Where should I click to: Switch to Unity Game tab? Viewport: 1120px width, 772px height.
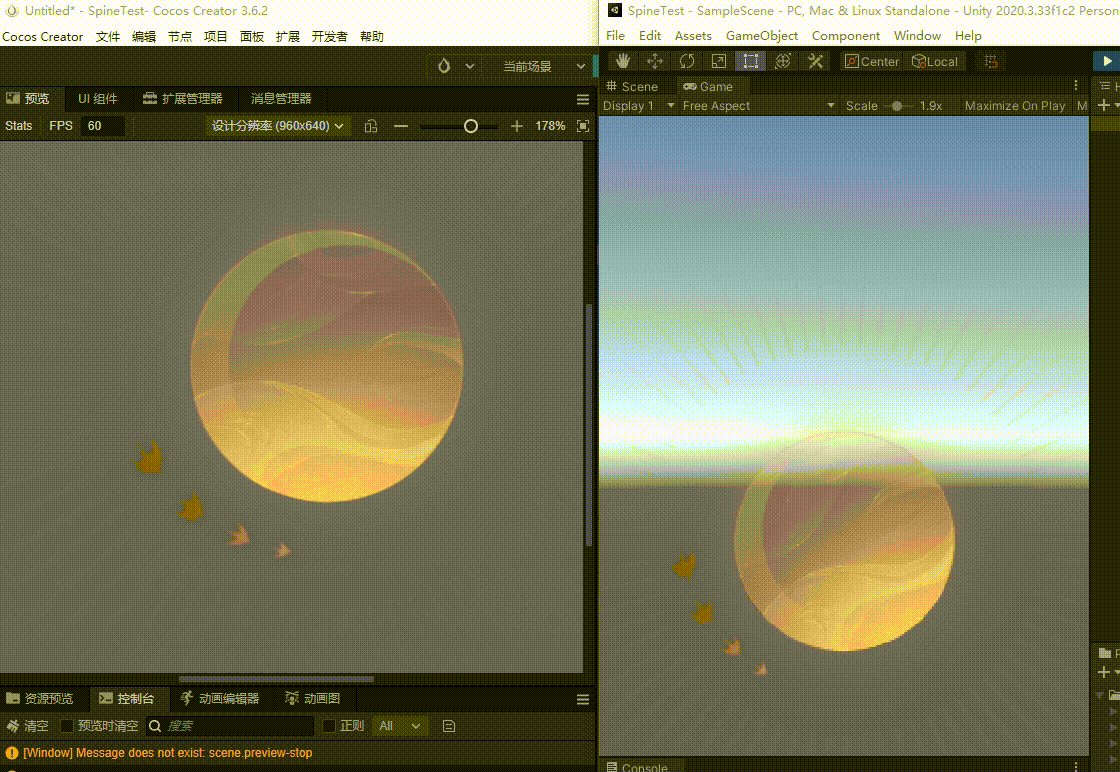click(708, 86)
